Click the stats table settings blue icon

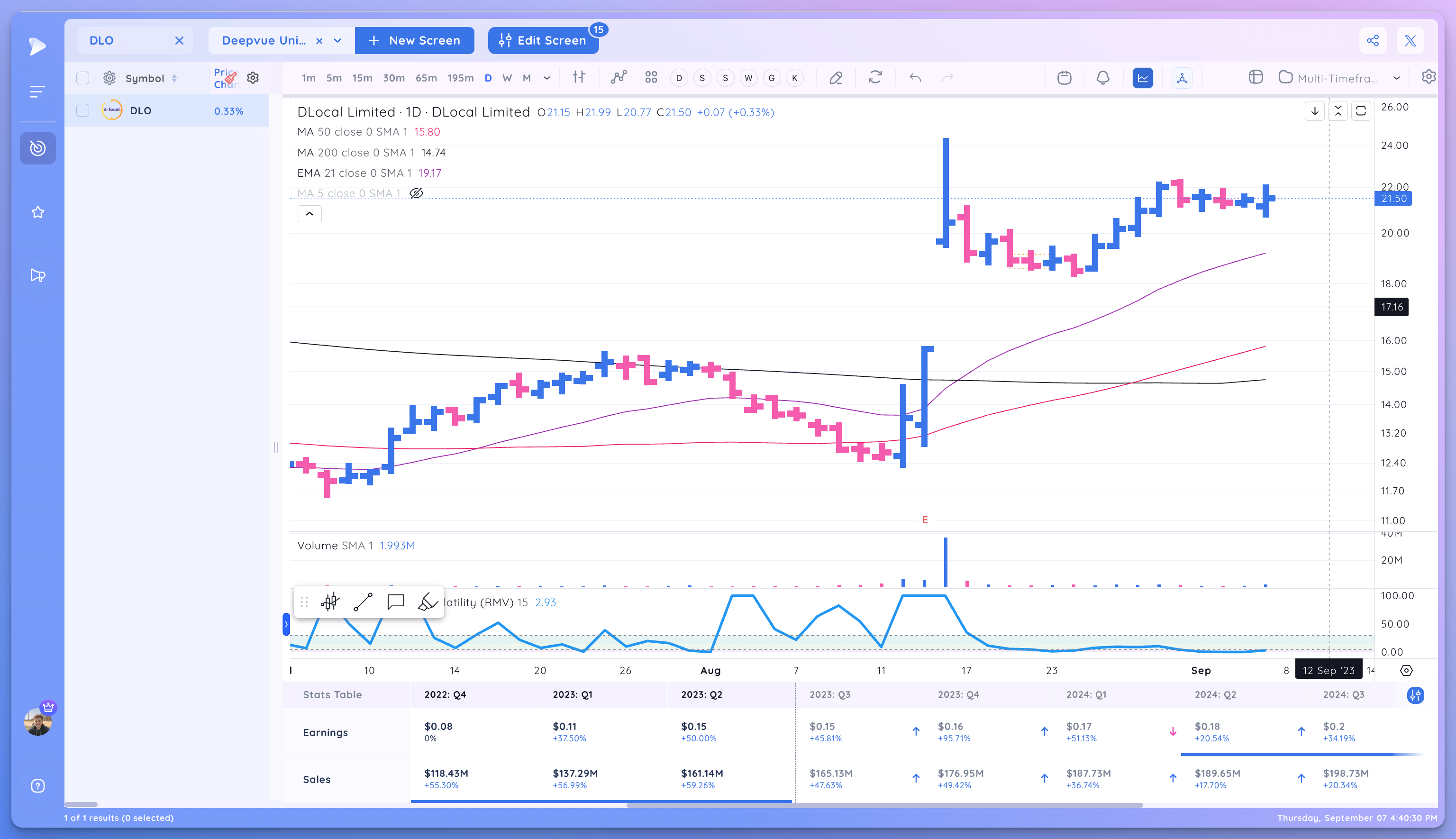(x=1415, y=695)
